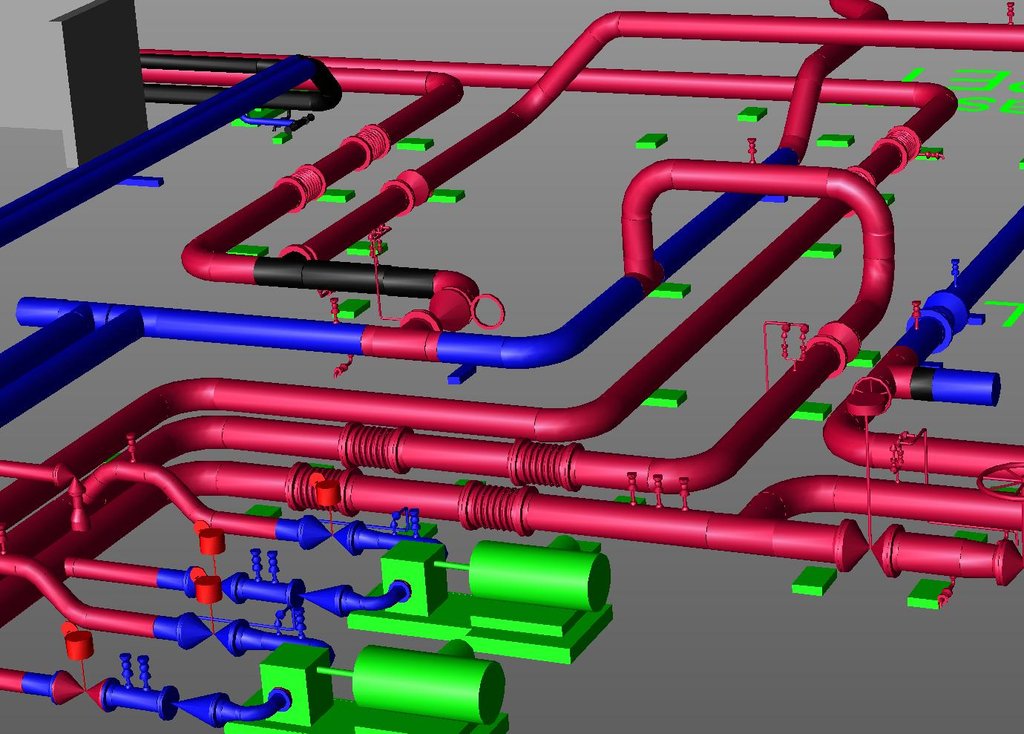Viewport: 1024px width, 734px height.
Task: Click the upper green pump motor cylinder
Action: [538, 574]
